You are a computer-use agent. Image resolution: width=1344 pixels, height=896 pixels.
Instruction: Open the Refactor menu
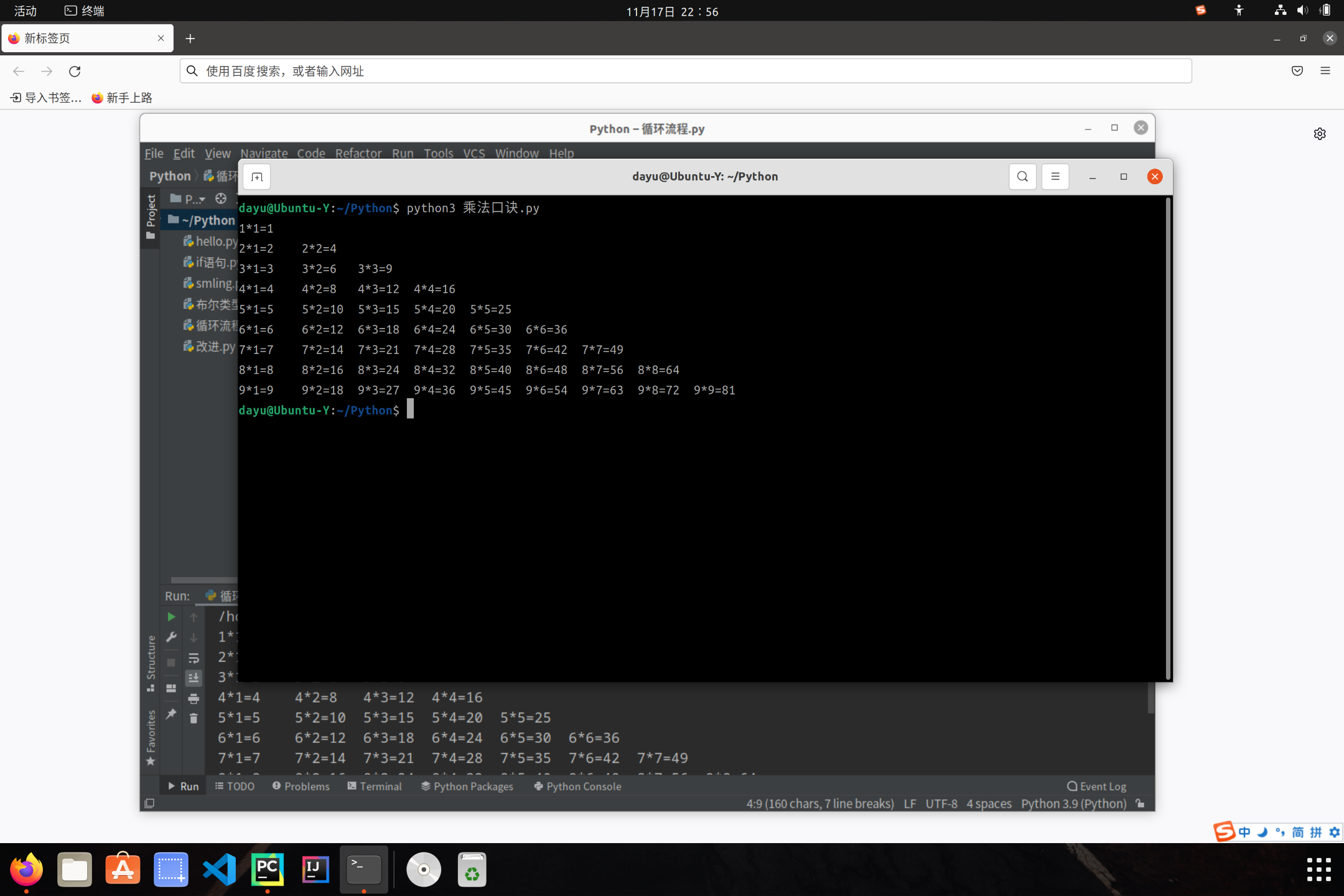[358, 153]
